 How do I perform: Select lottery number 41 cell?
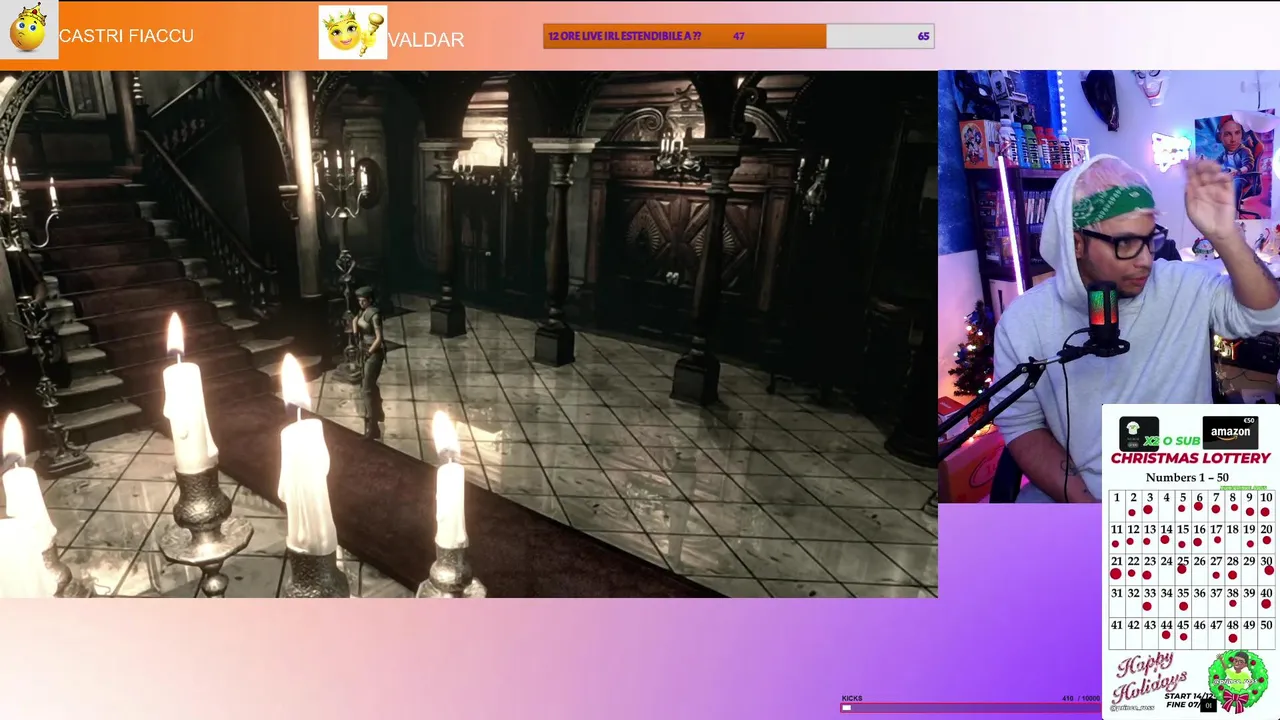pos(1116,634)
